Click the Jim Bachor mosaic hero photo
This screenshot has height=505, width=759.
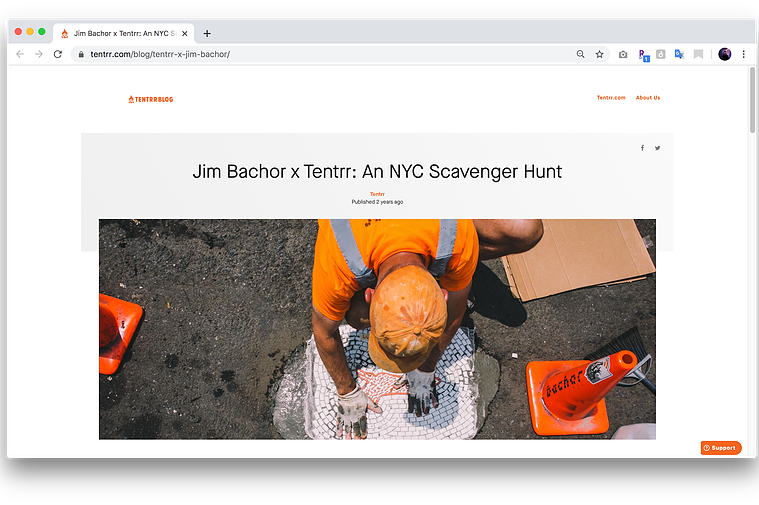point(377,329)
